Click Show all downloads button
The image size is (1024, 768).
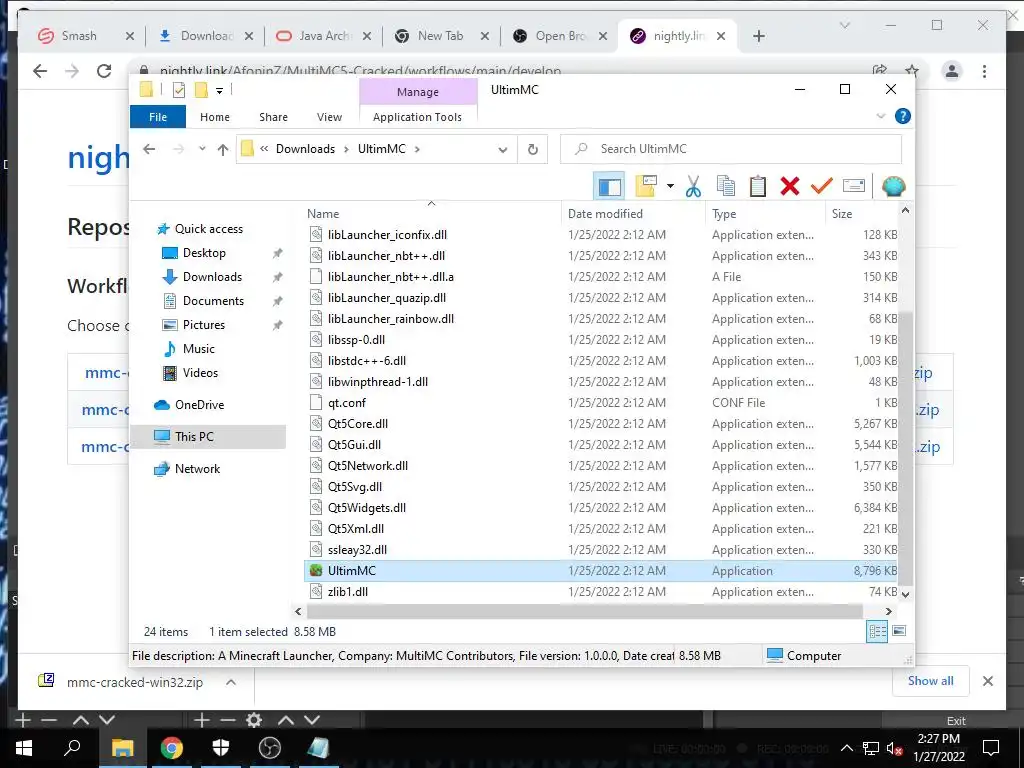(930, 680)
